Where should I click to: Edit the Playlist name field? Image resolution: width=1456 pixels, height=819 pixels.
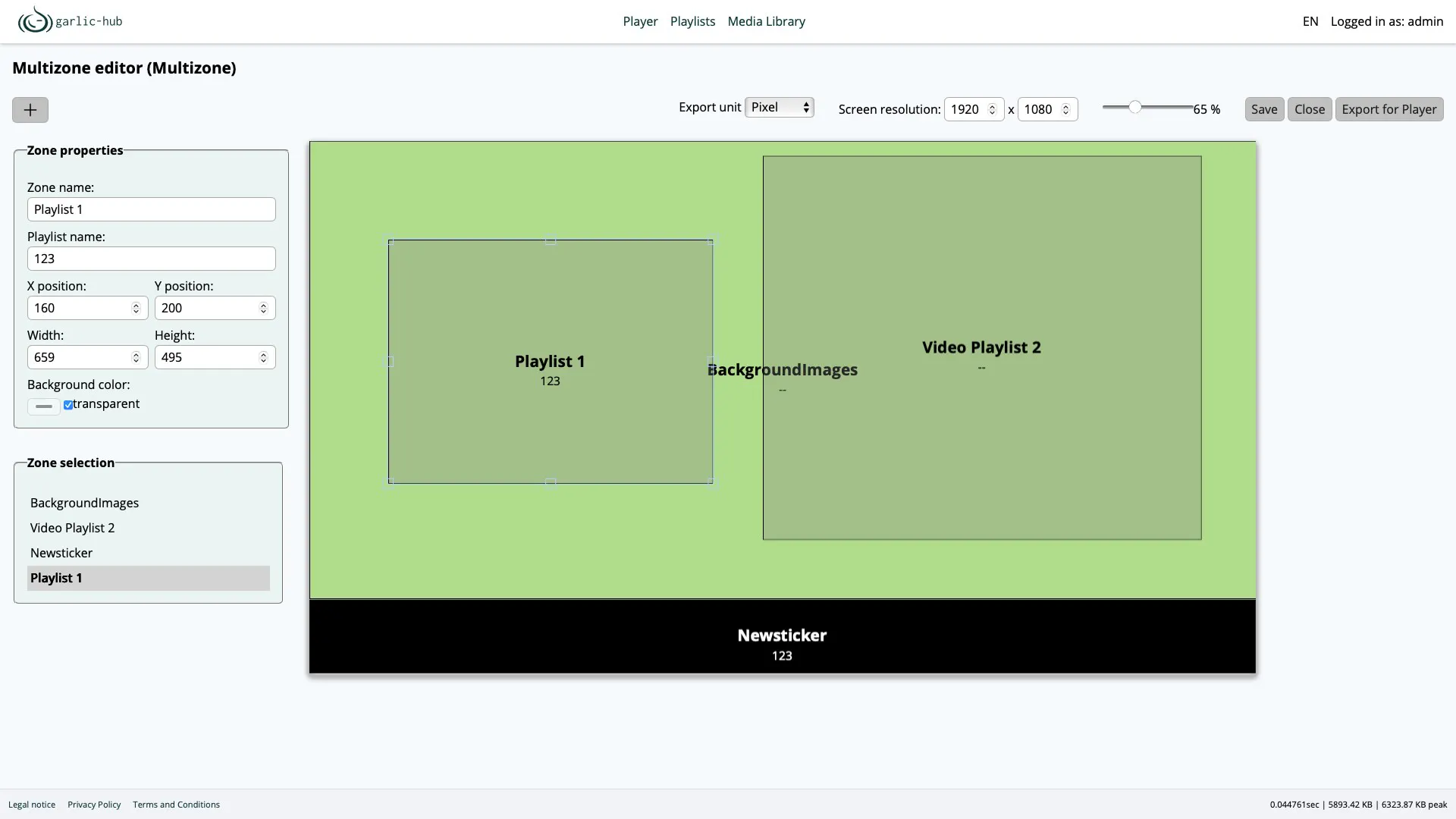(152, 259)
